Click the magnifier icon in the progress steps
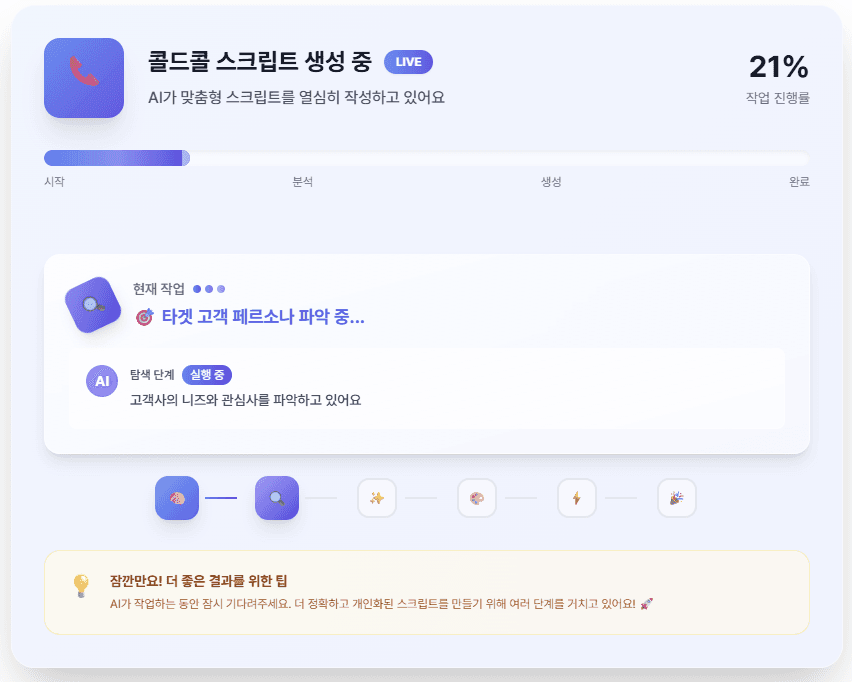The image size is (852, 682). click(x=277, y=498)
